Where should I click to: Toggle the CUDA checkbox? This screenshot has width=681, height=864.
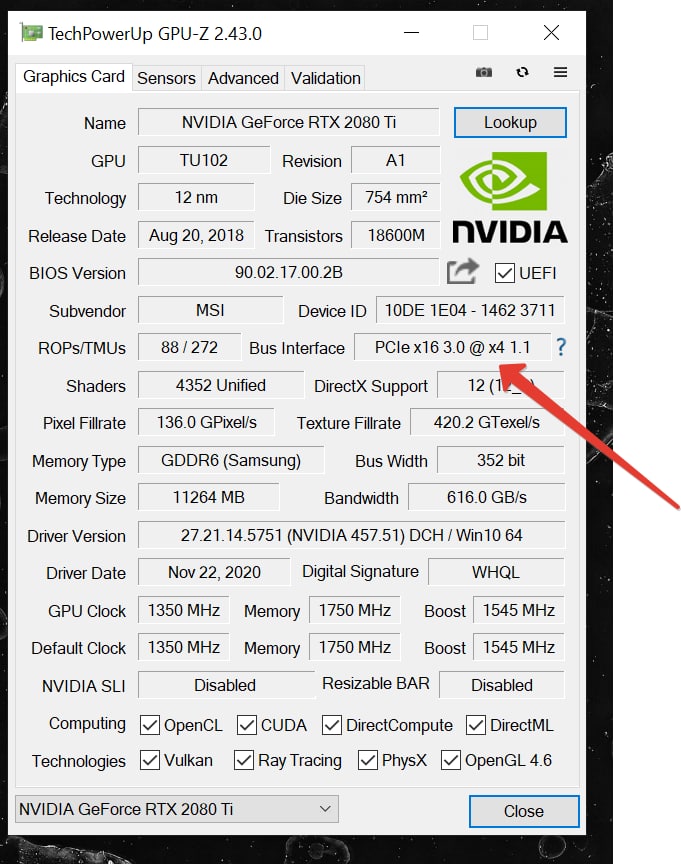[246, 725]
